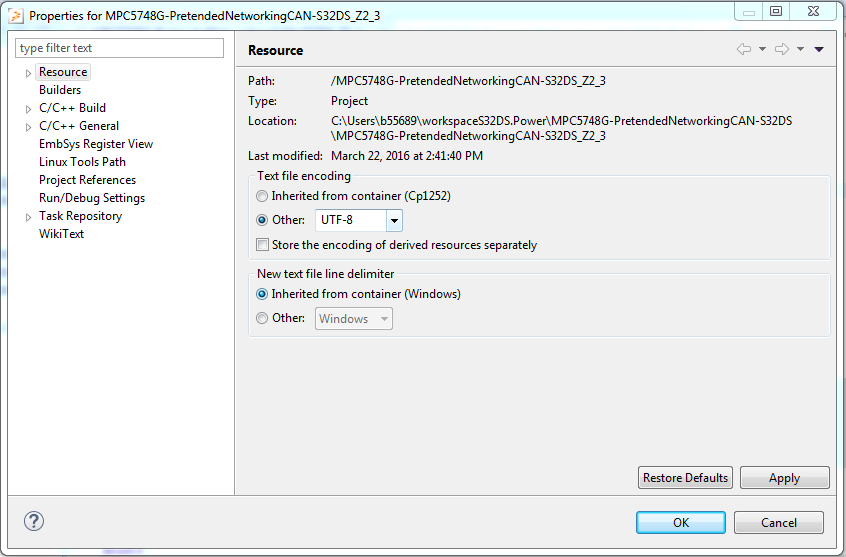Open the view menu triangle icon
Image resolution: width=846 pixels, height=557 pixels.
pos(819,49)
